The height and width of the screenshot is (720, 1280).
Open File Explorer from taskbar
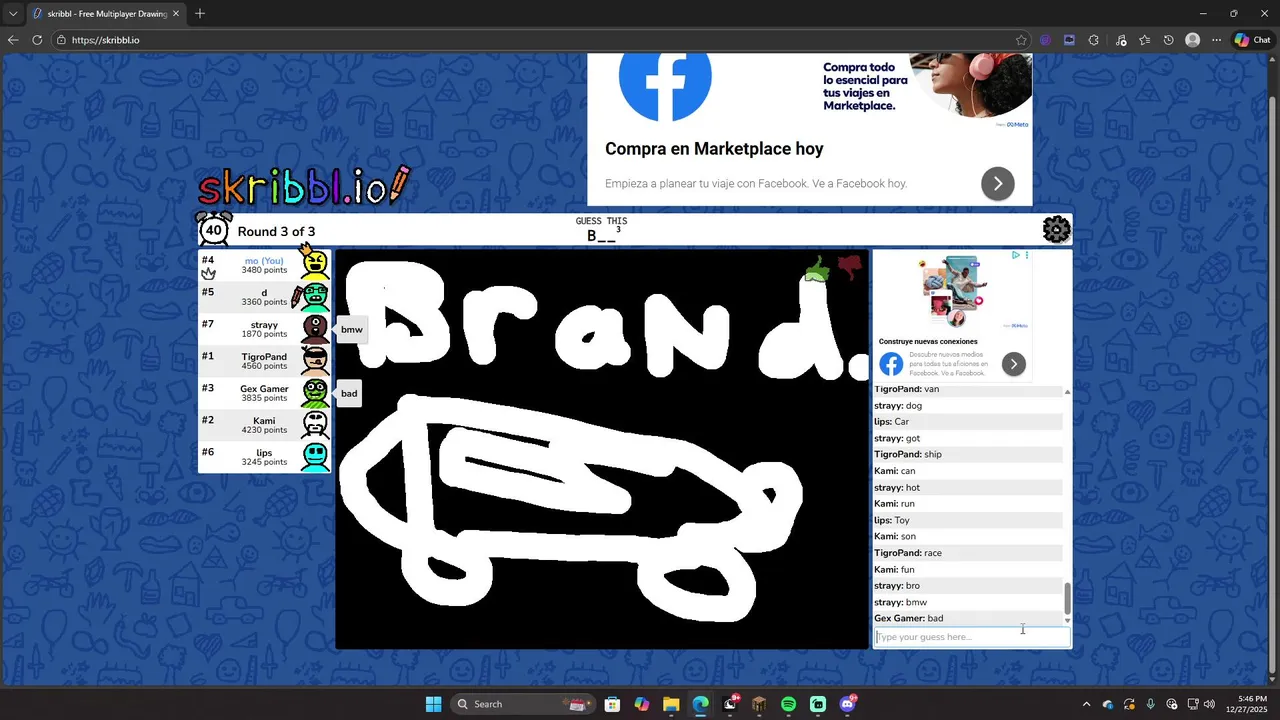tap(671, 704)
